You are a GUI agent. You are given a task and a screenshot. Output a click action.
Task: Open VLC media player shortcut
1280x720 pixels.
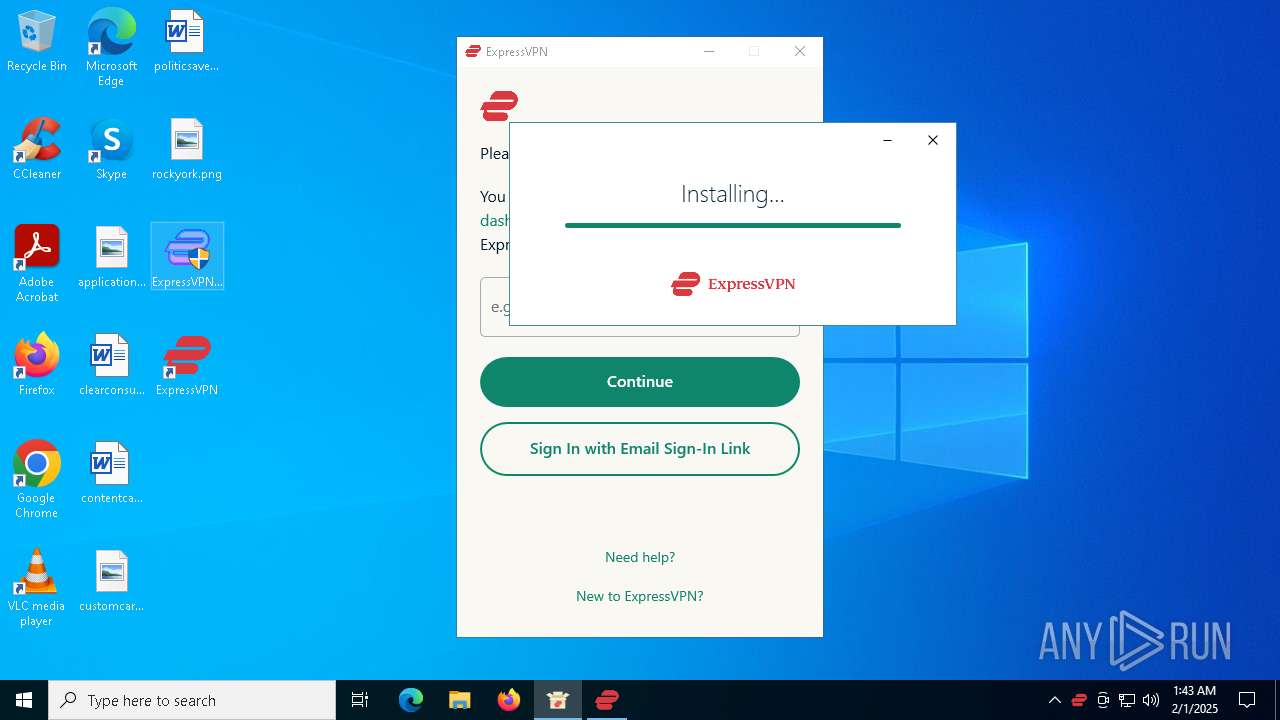tap(37, 588)
